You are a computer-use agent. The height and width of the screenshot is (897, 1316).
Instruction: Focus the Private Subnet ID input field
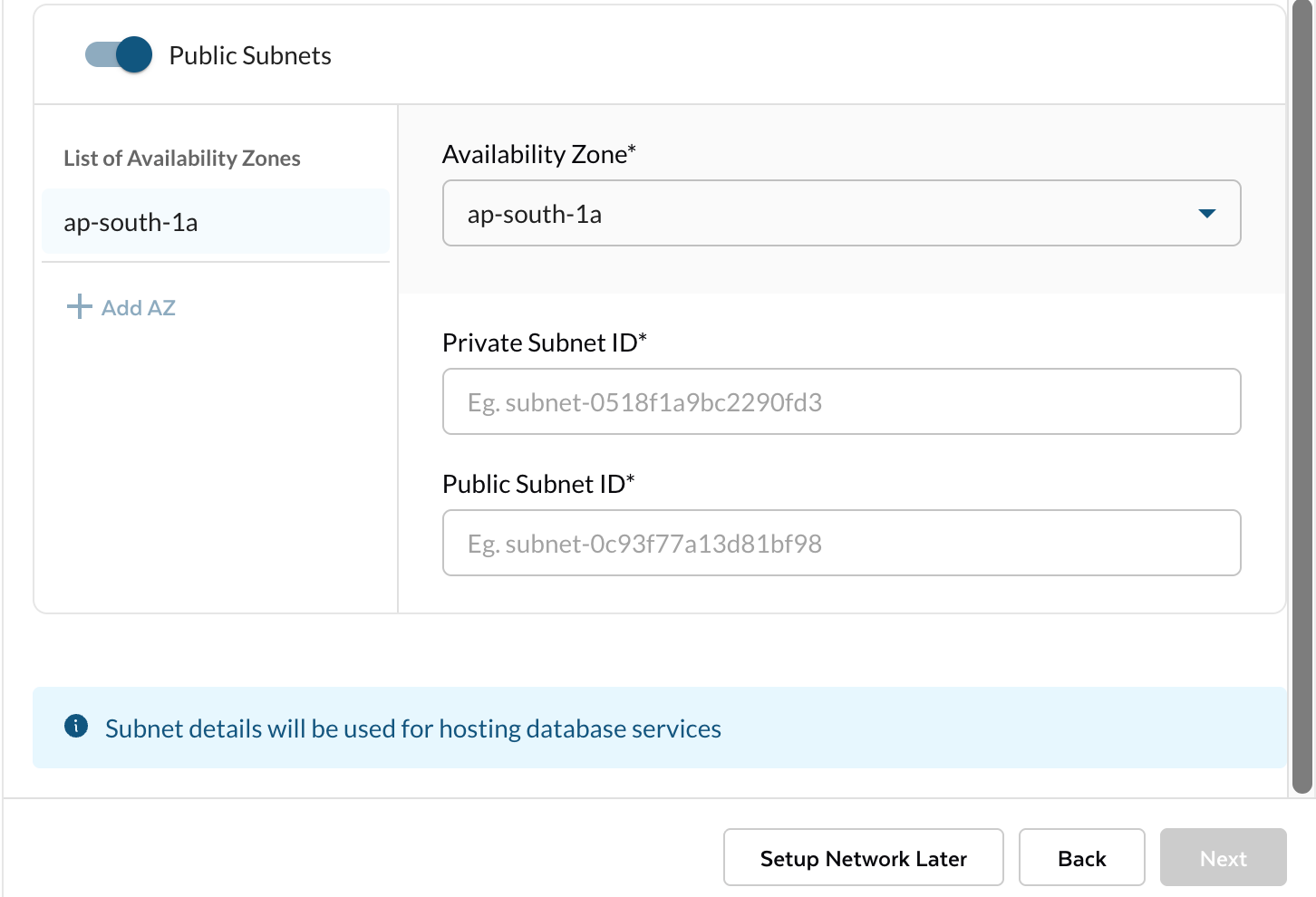[841, 401]
